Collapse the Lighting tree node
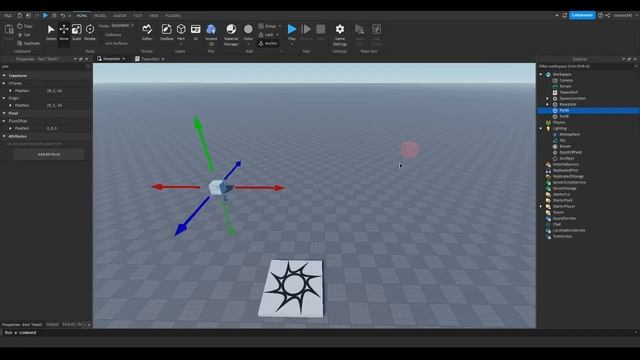Viewport: 640px width, 360px height. (x=541, y=129)
